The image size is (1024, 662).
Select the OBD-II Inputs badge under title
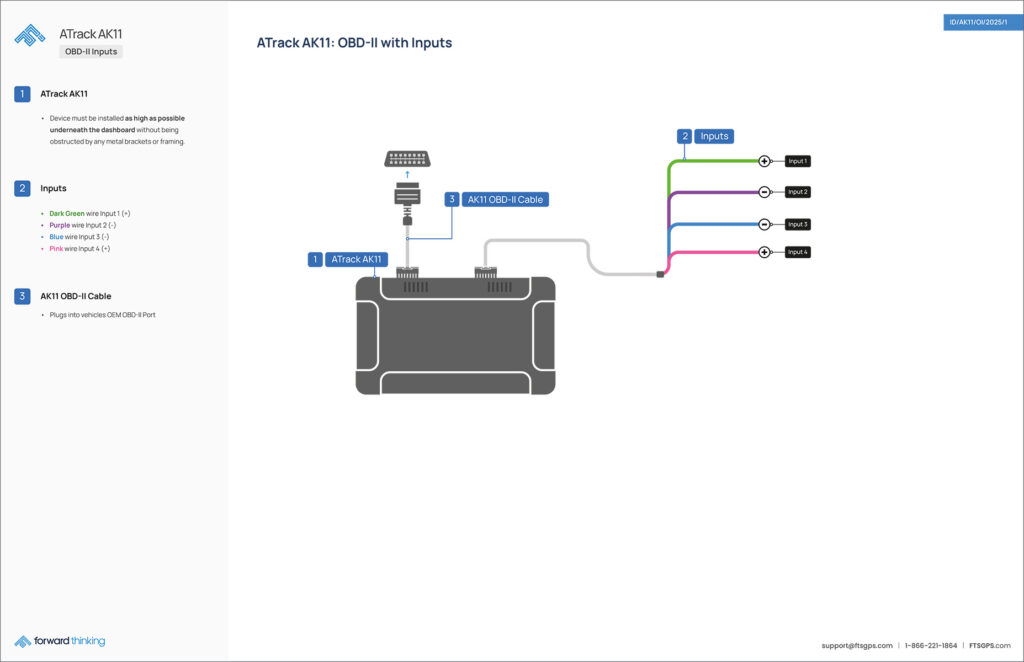[x=91, y=52]
